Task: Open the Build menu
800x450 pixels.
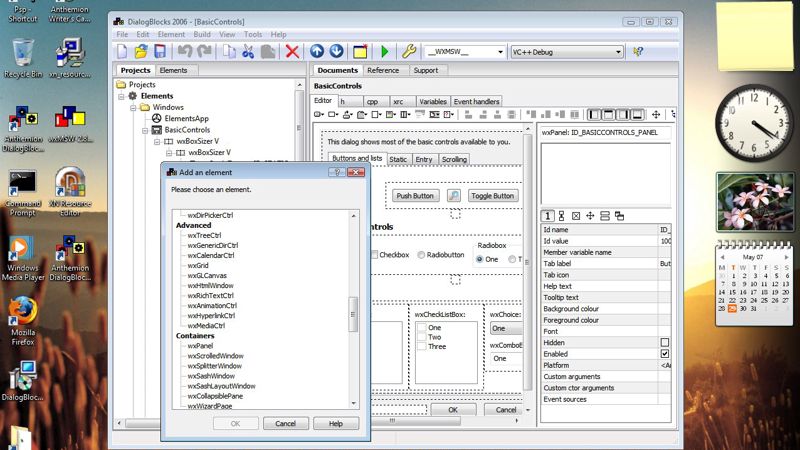Action: pos(202,34)
